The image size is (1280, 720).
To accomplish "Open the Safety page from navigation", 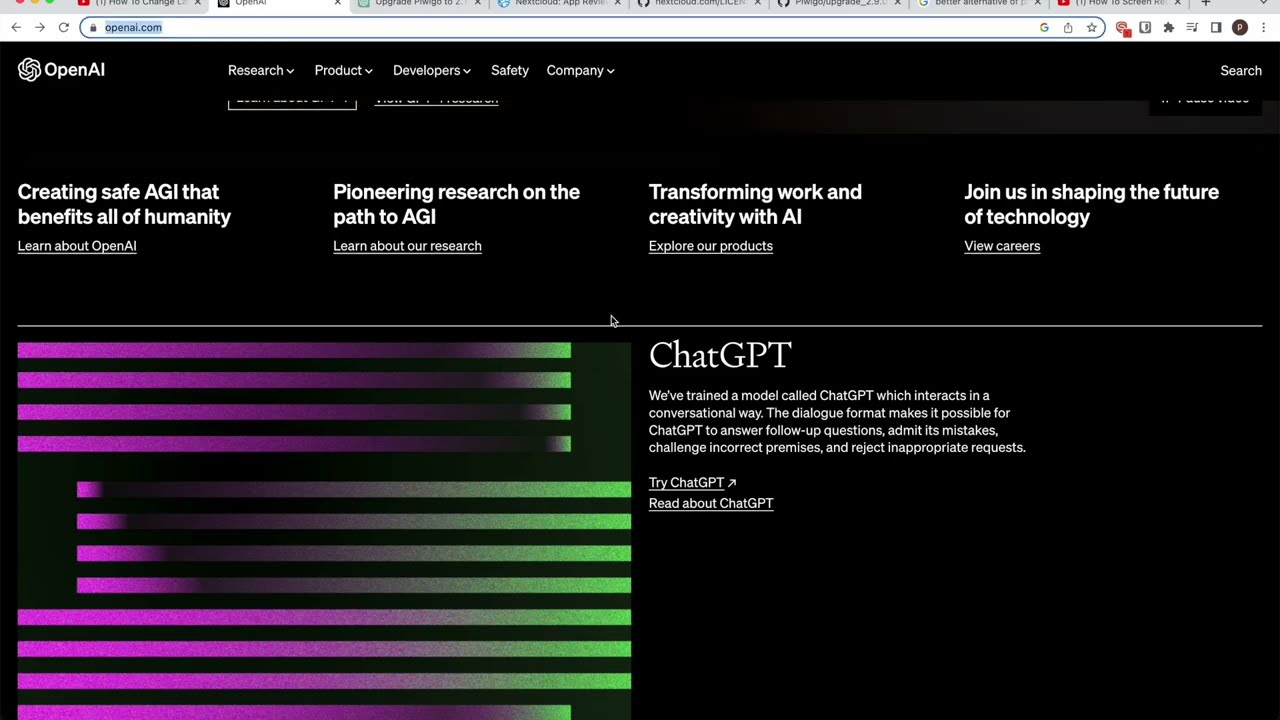I will 509,70.
